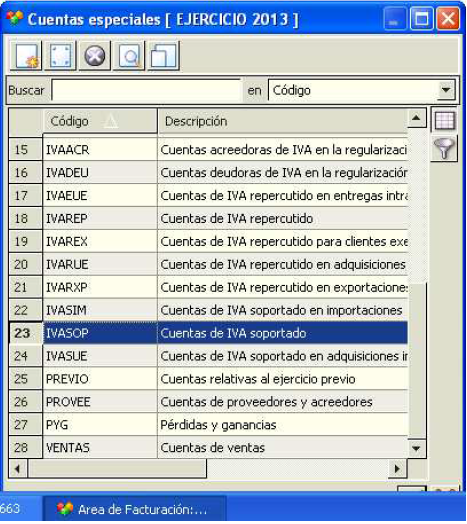Click the Buscar text field

pyautogui.click(x=146, y=90)
